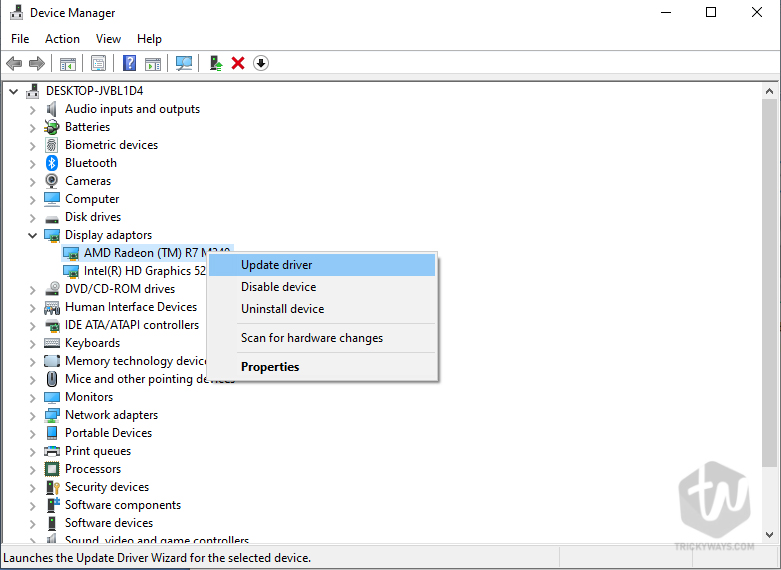Click the red X Uninstall device icon
The height and width of the screenshot is (570, 781).
pos(238,63)
